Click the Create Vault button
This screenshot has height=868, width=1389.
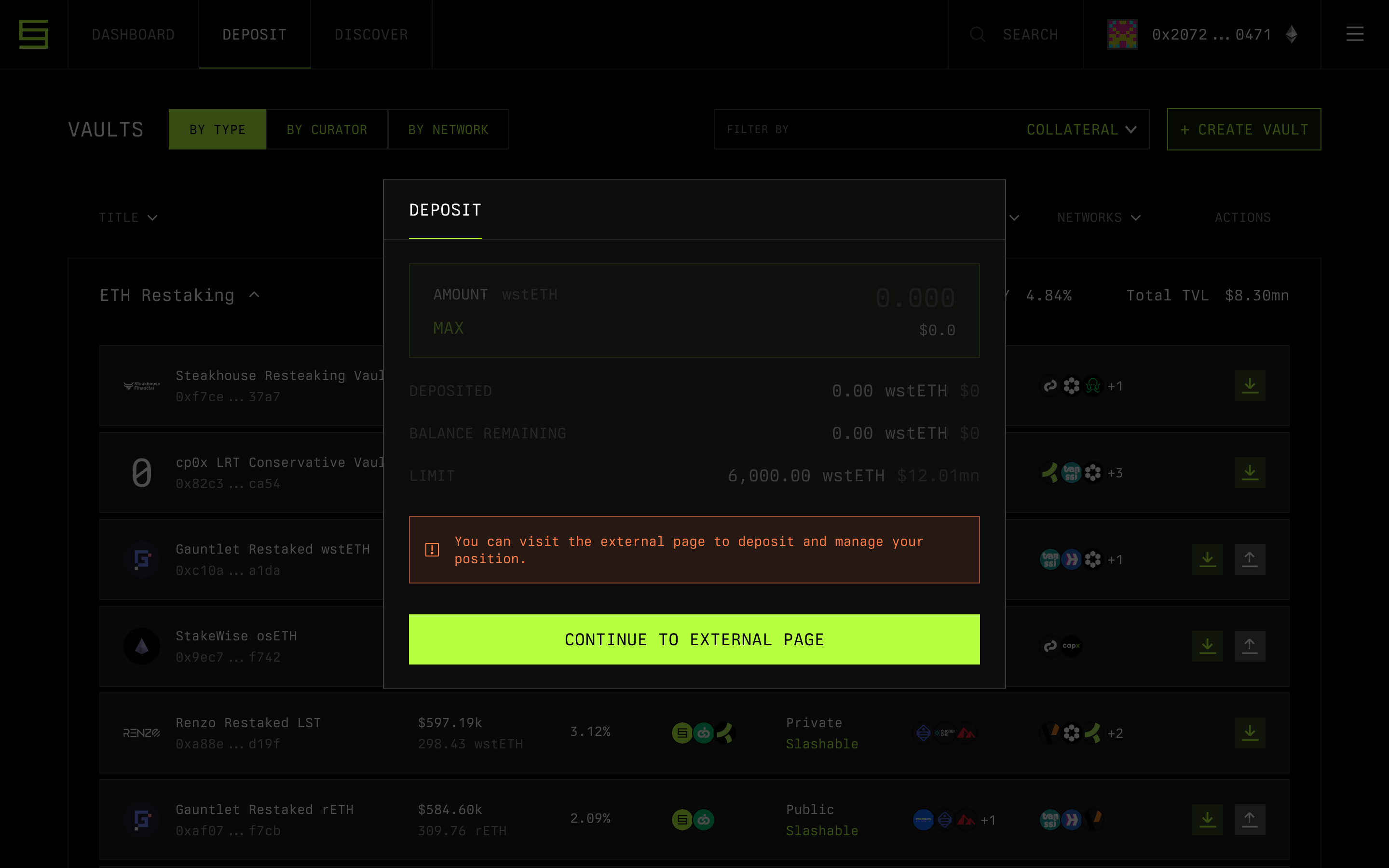click(x=1244, y=130)
